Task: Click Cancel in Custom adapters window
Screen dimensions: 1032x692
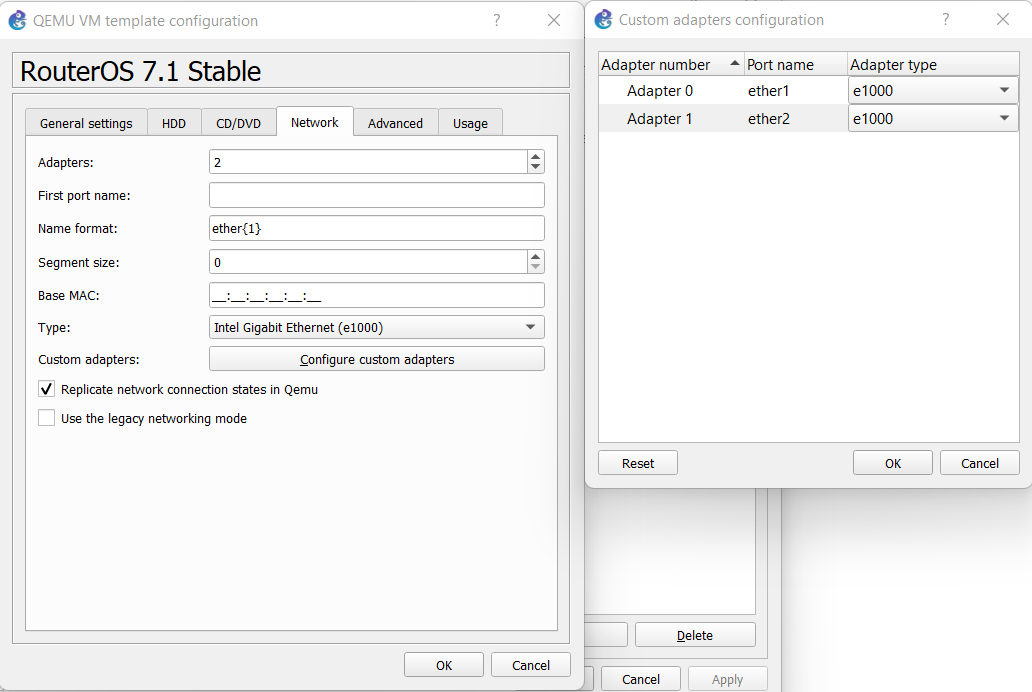Action: (x=979, y=463)
